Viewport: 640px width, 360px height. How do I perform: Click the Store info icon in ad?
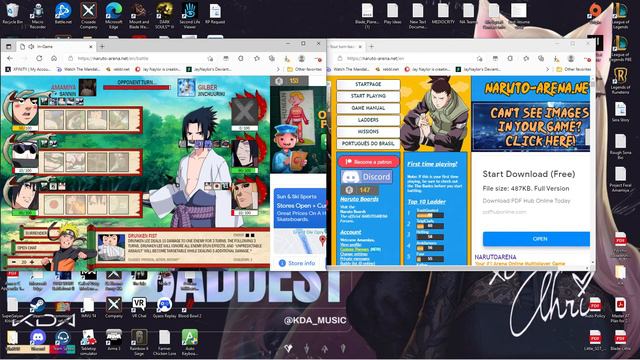tap(282, 263)
